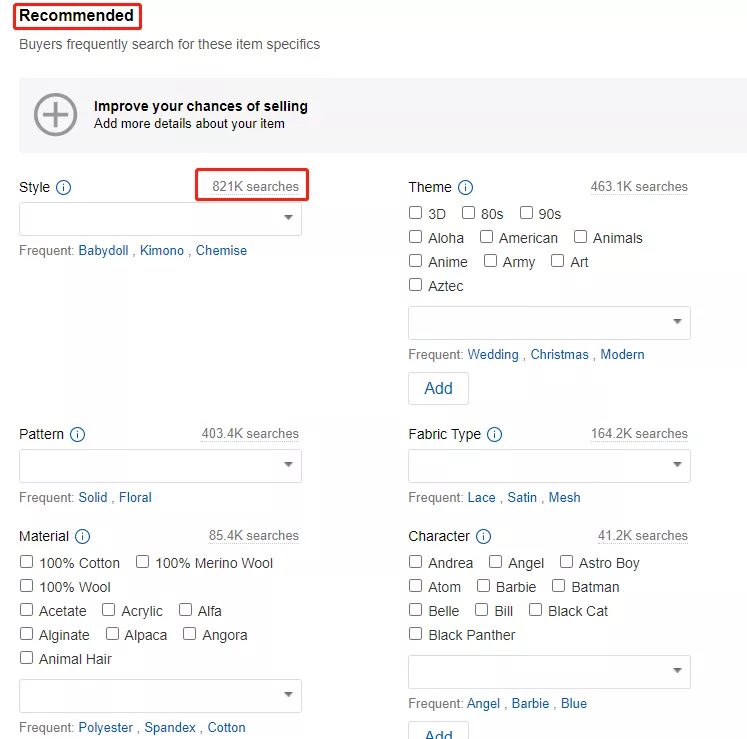Image resolution: width=747 pixels, height=739 pixels.
Task: Click the Fabric Type info icon
Action: tap(494, 434)
